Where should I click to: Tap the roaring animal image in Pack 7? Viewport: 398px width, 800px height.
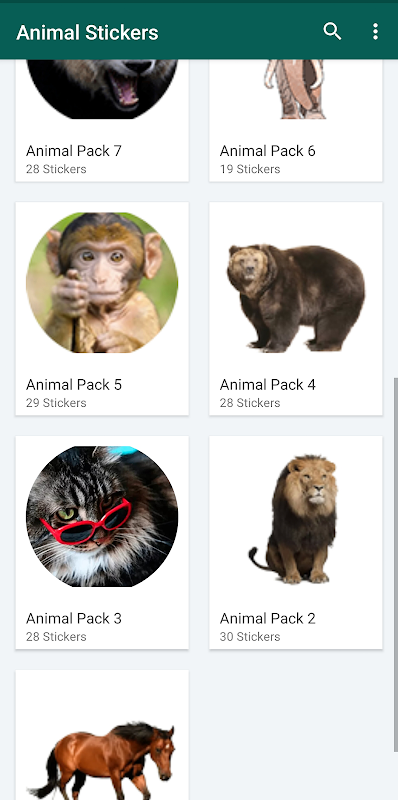point(102,89)
